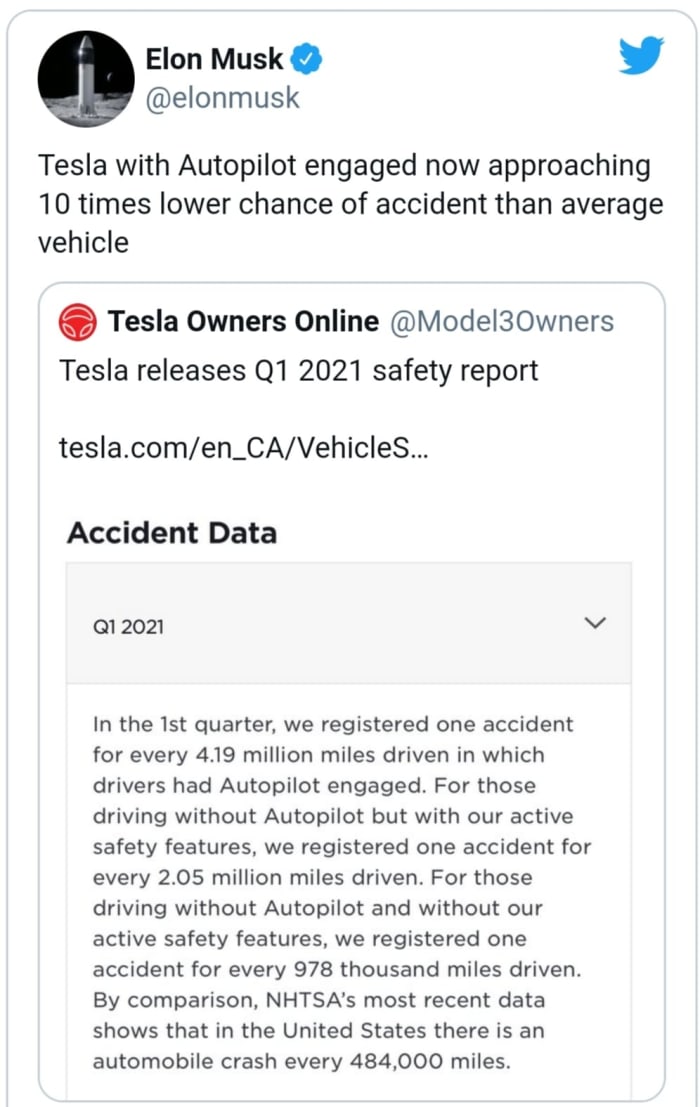Viewport: 700px width, 1107px height.
Task: Click the tweet text about Autopilot engaged
Action: [350, 204]
